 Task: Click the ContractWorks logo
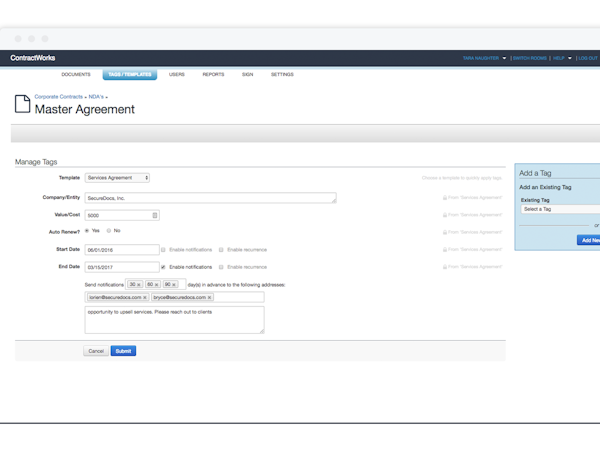pyautogui.click(x=34, y=58)
